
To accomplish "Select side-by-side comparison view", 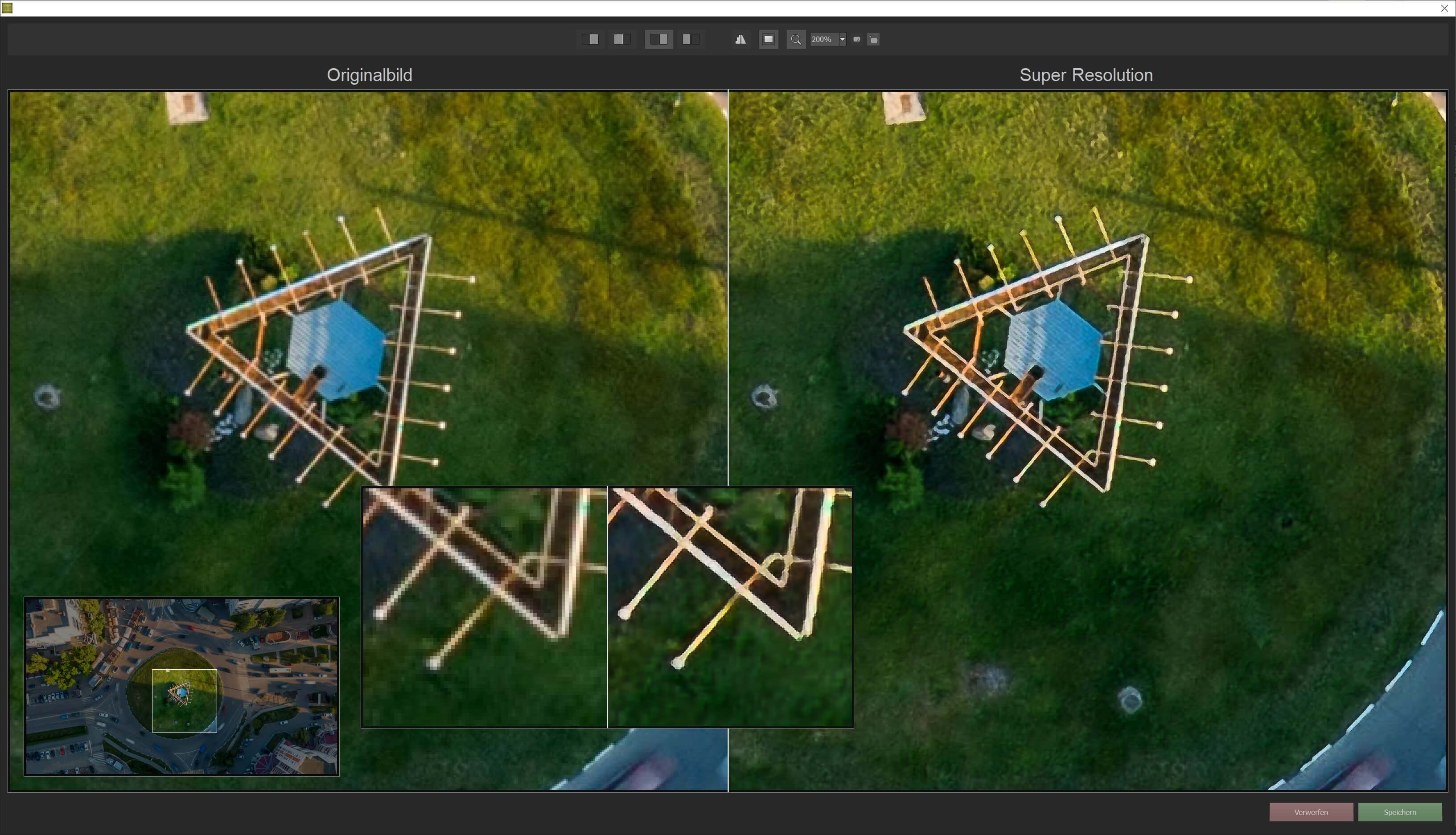I will (658, 39).
